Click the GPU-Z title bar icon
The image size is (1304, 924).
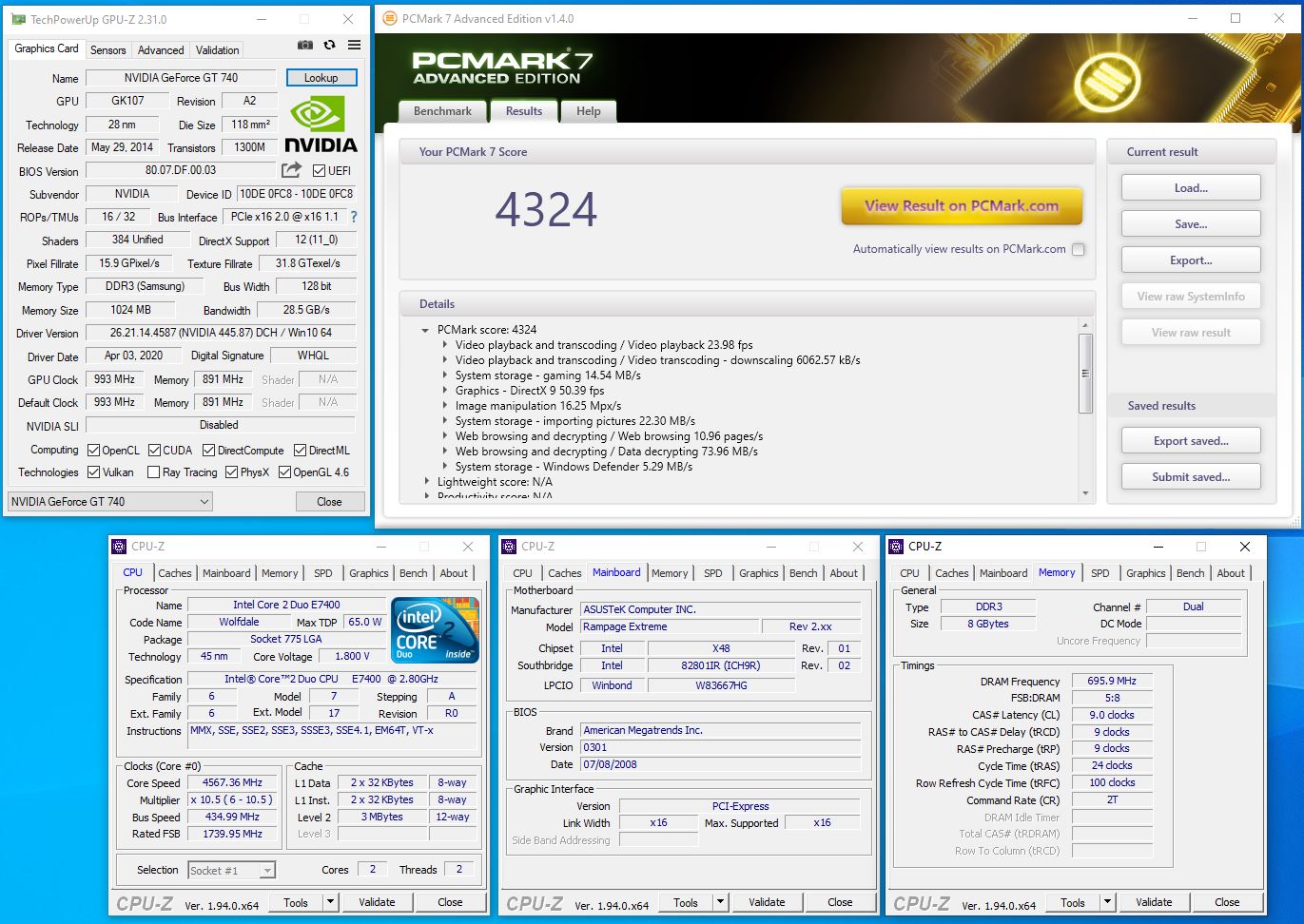coord(19,19)
